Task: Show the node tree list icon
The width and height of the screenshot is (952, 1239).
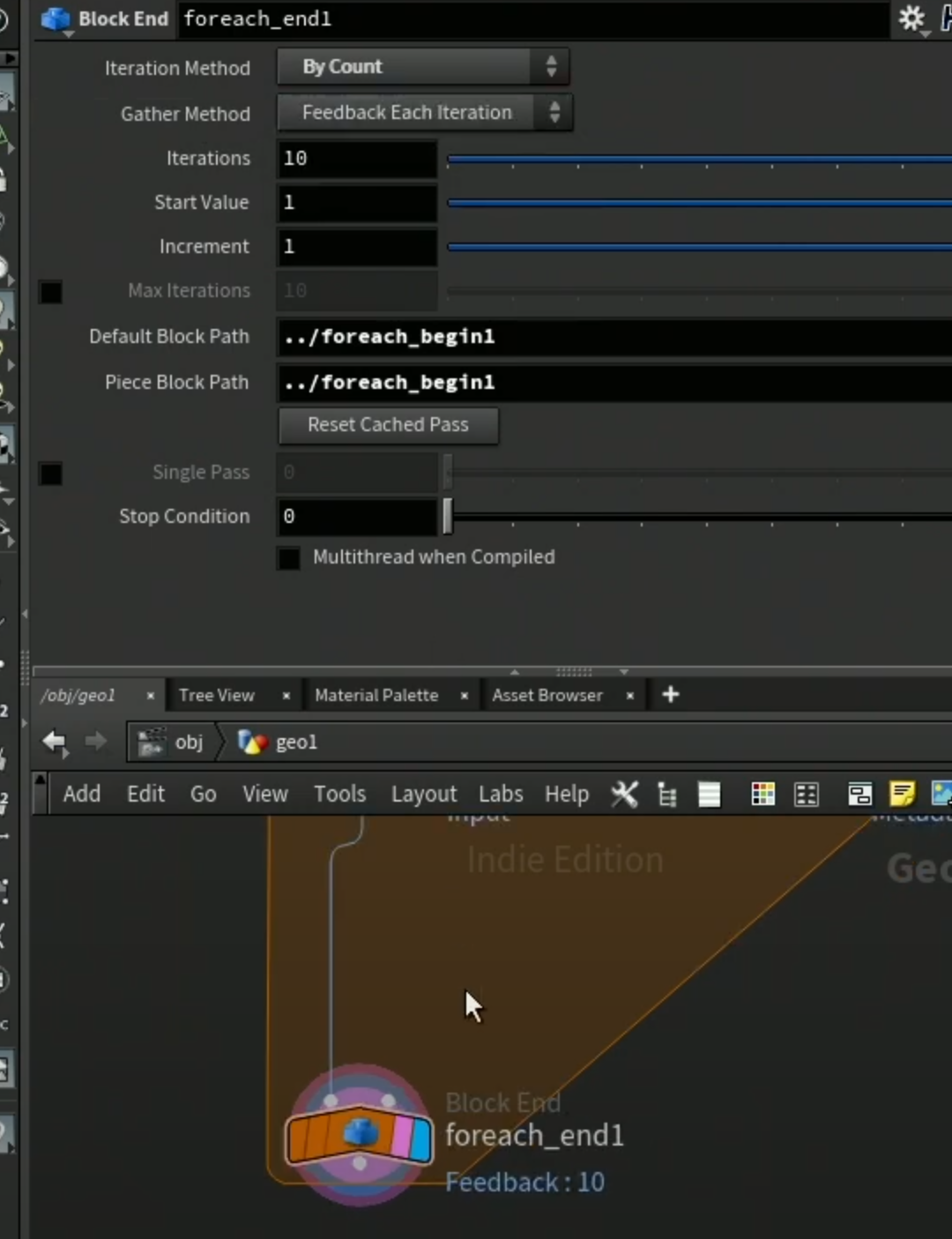Action: point(667,795)
